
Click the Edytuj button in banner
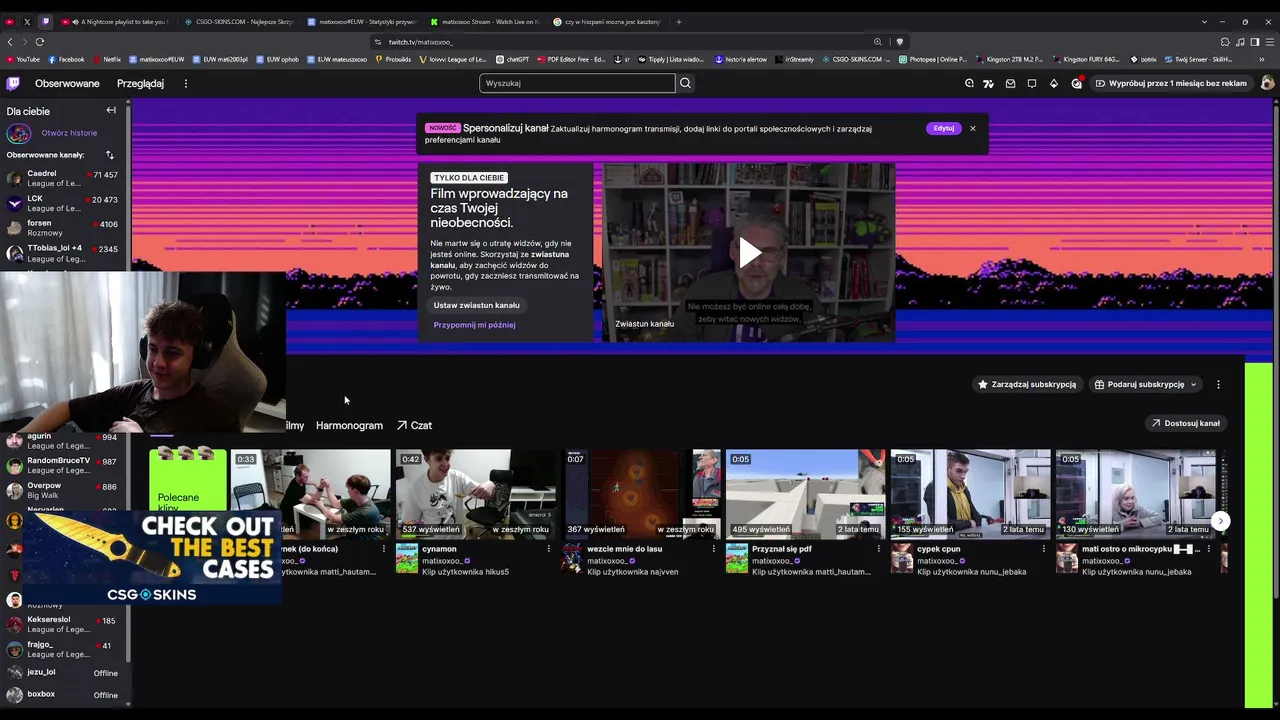[x=943, y=128]
